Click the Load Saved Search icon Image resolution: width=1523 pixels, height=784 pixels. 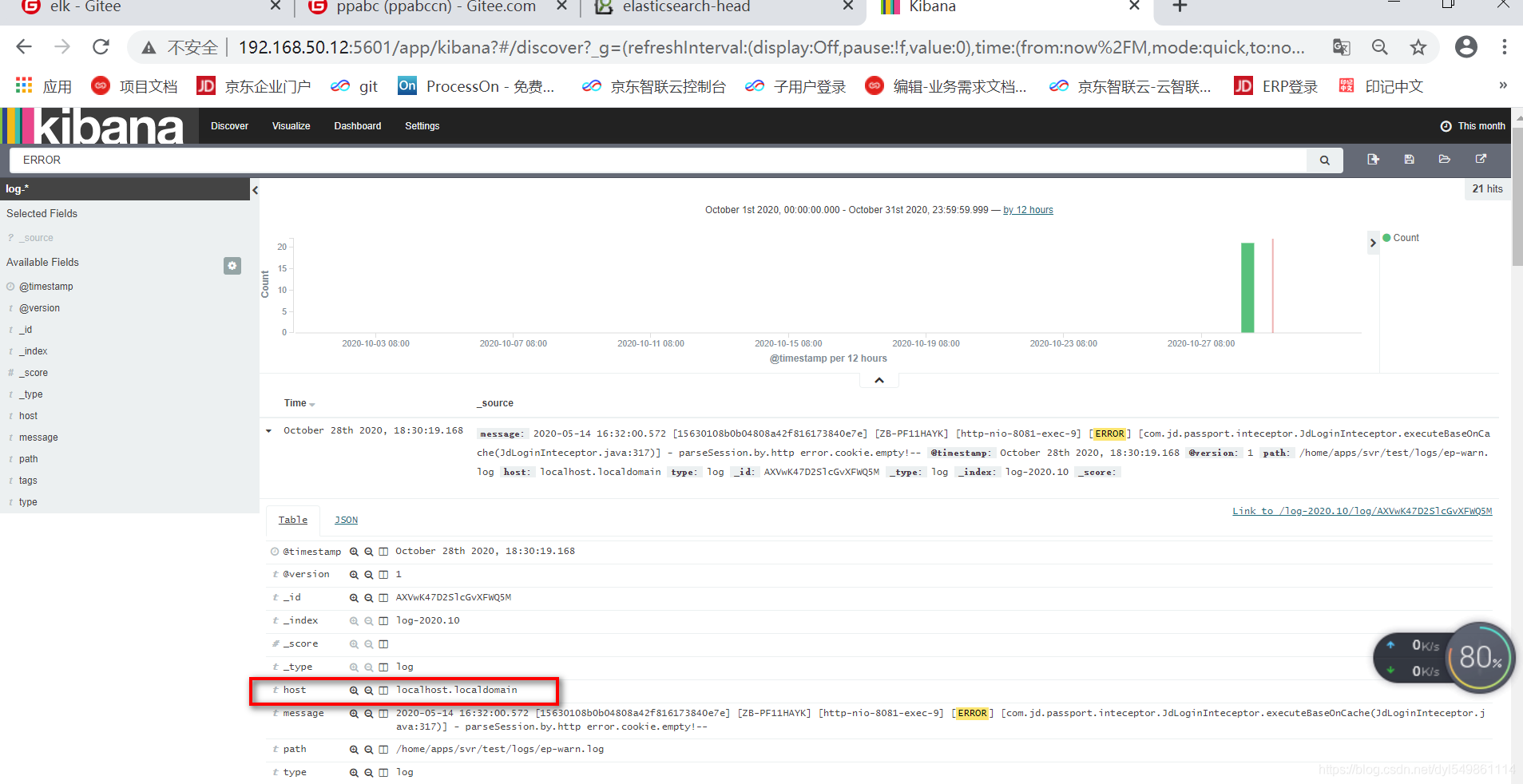(x=1445, y=160)
